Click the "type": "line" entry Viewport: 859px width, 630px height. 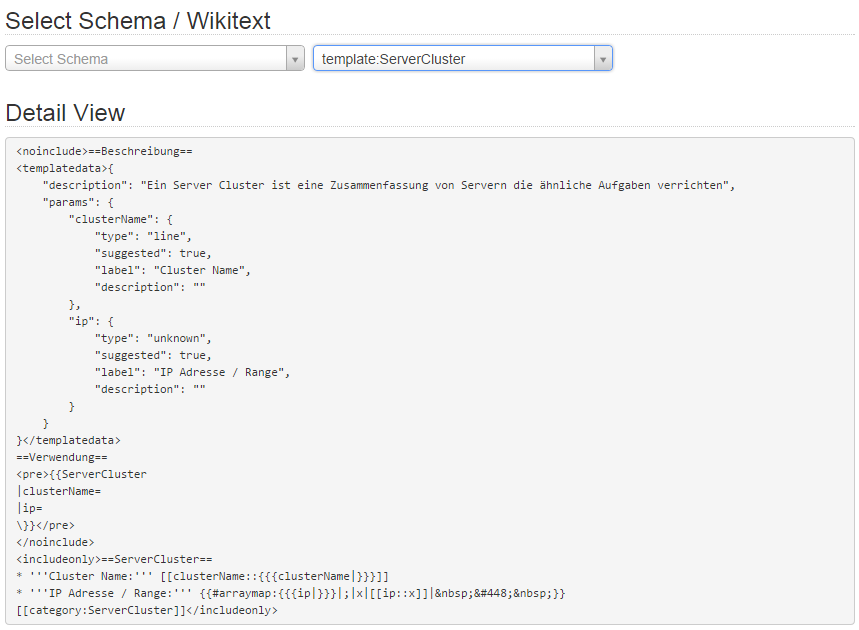[143, 236]
